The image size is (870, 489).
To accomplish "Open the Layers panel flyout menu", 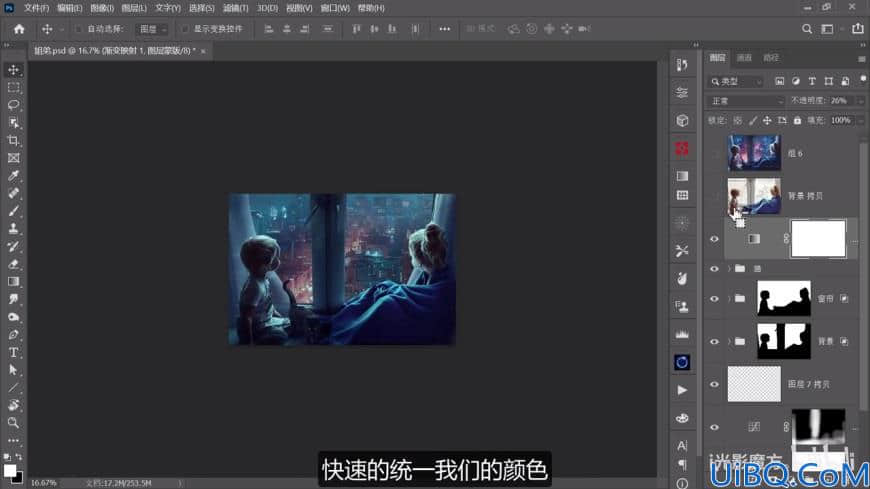I will [x=862, y=58].
